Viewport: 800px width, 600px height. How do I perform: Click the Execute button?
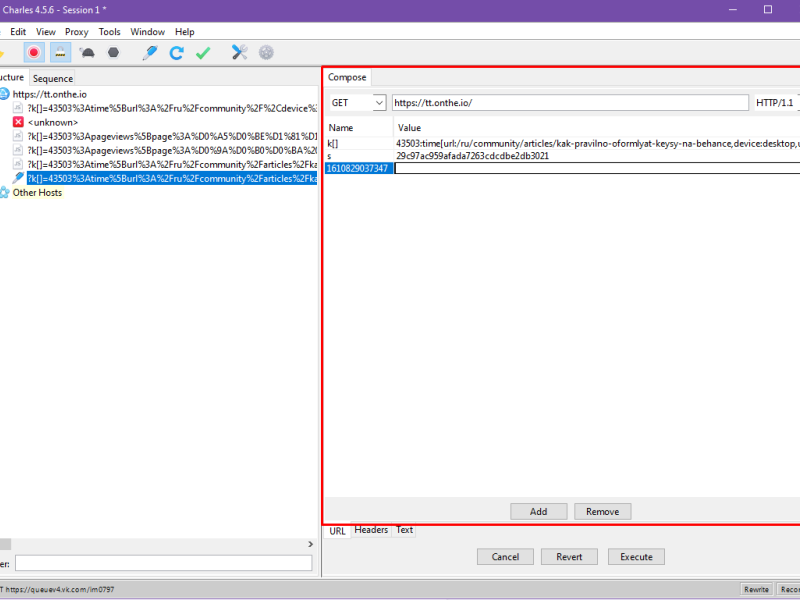pos(636,557)
